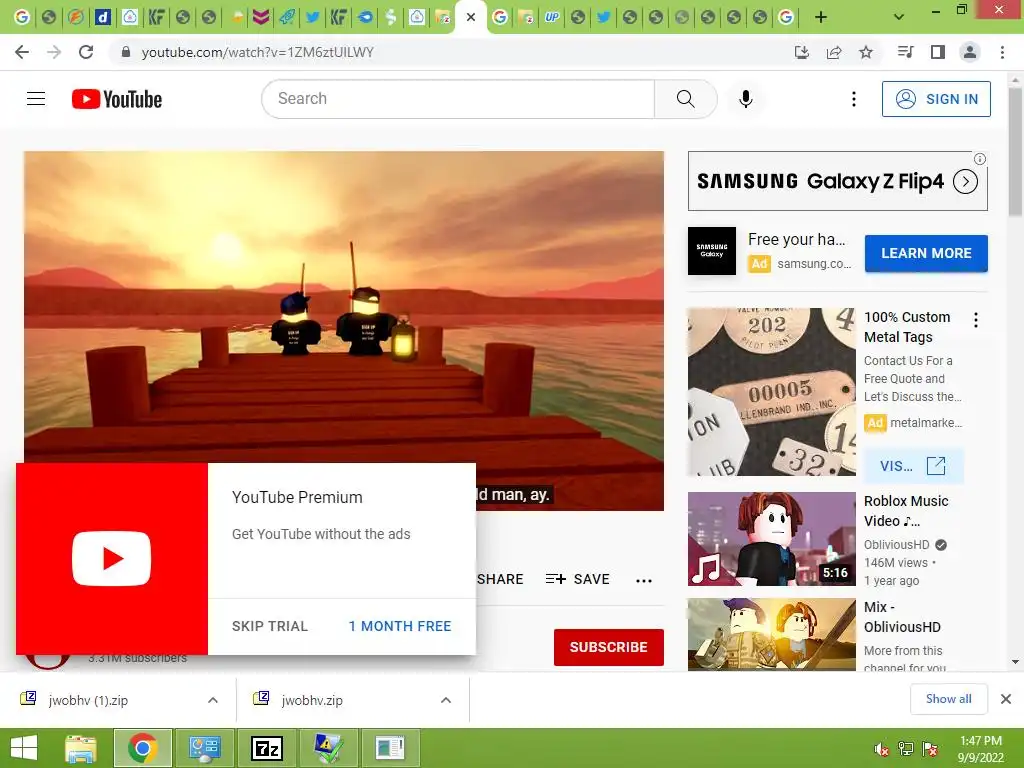Open the security shield taskbar app
Viewport: 1024px width, 768px height.
(328, 748)
